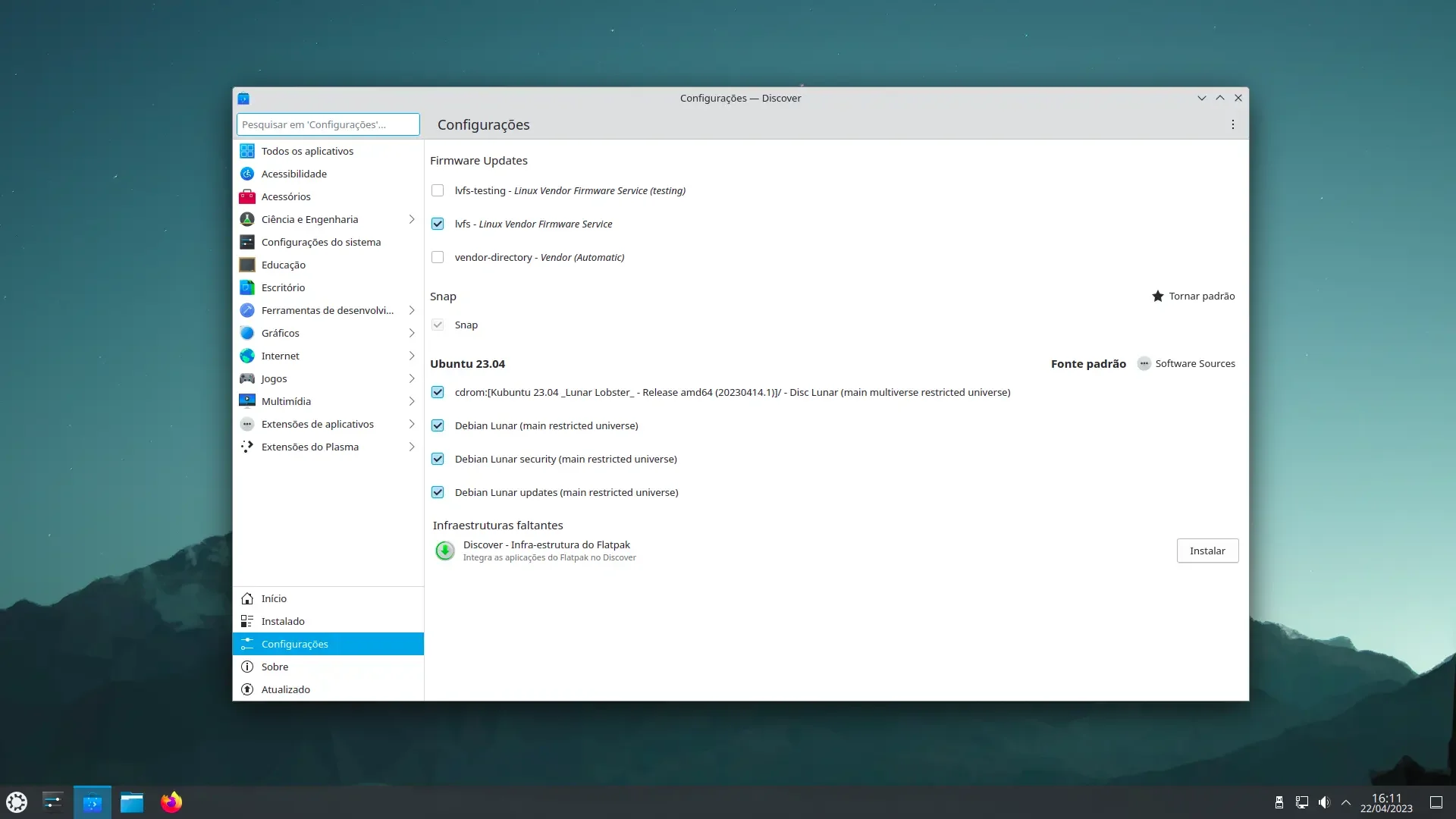Image resolution: width=1456 pixels, height=819 pixels.
Task: Select Todos os aplicativos label
Action: 307,151
